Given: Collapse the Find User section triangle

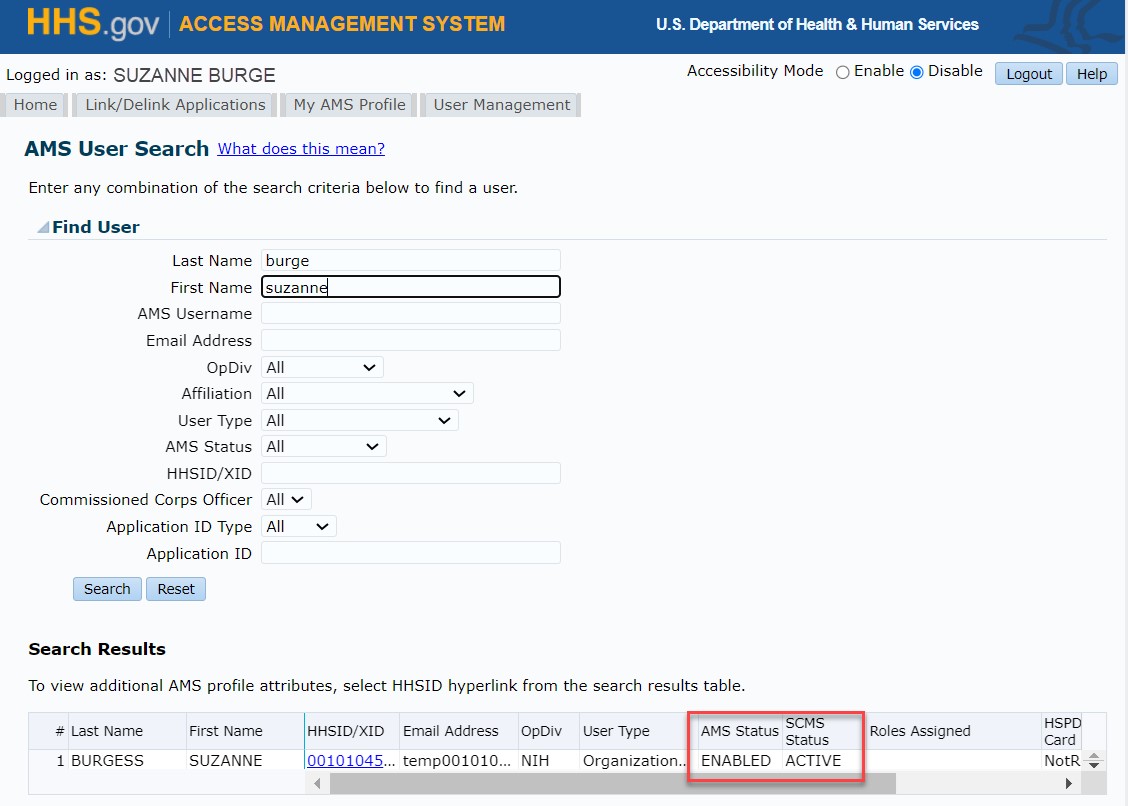Looking at the screenshot, I should tap(43, 228).
